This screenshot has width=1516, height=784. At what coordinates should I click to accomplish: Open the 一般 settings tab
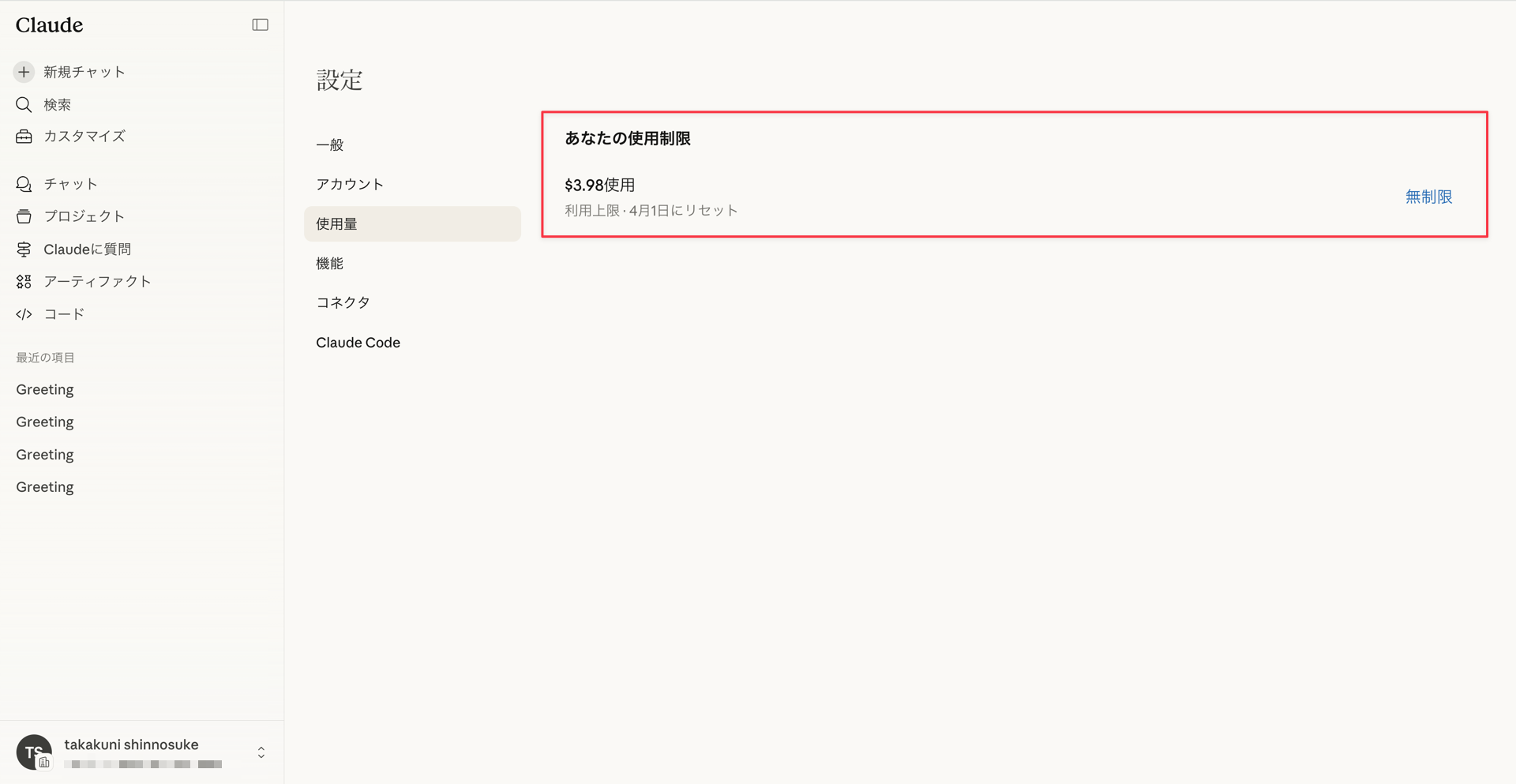coord(412,145)
